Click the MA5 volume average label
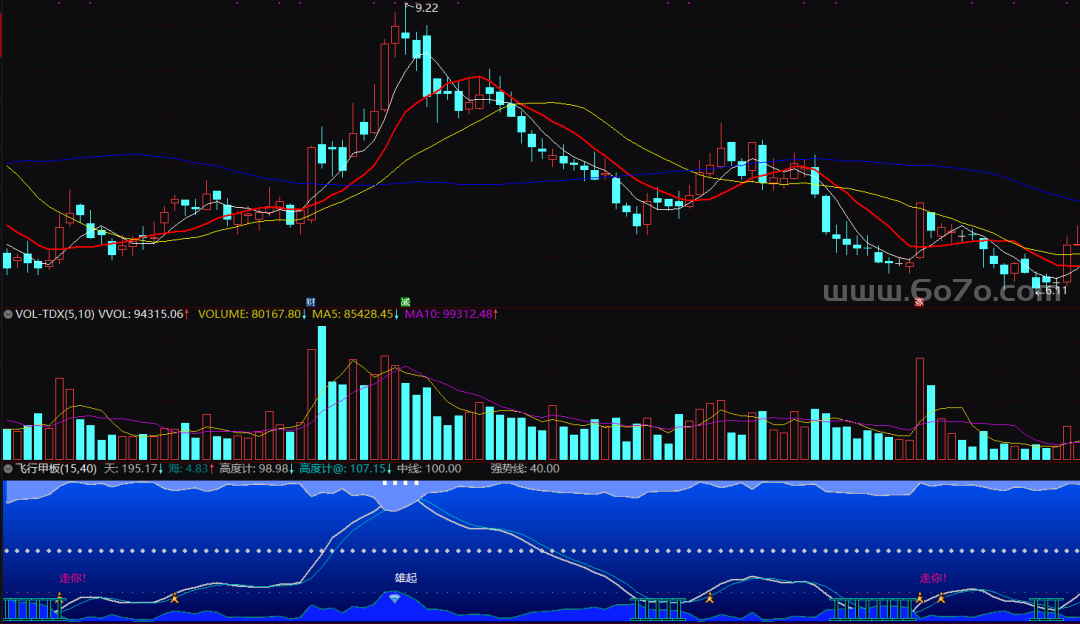Screen dimensions: 1080x624 351,314
